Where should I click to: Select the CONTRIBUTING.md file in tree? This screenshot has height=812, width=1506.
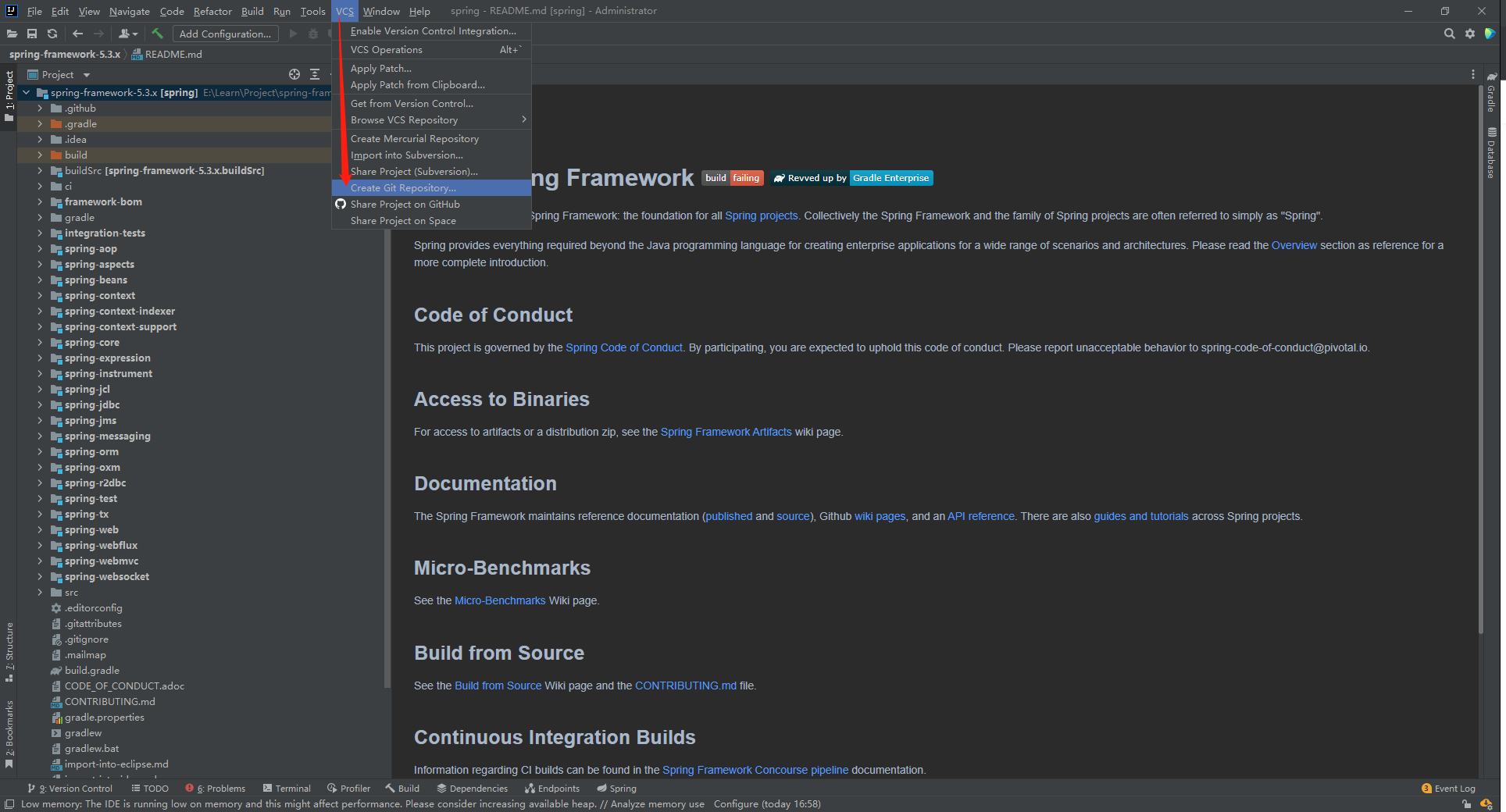[x=109, y=701]
